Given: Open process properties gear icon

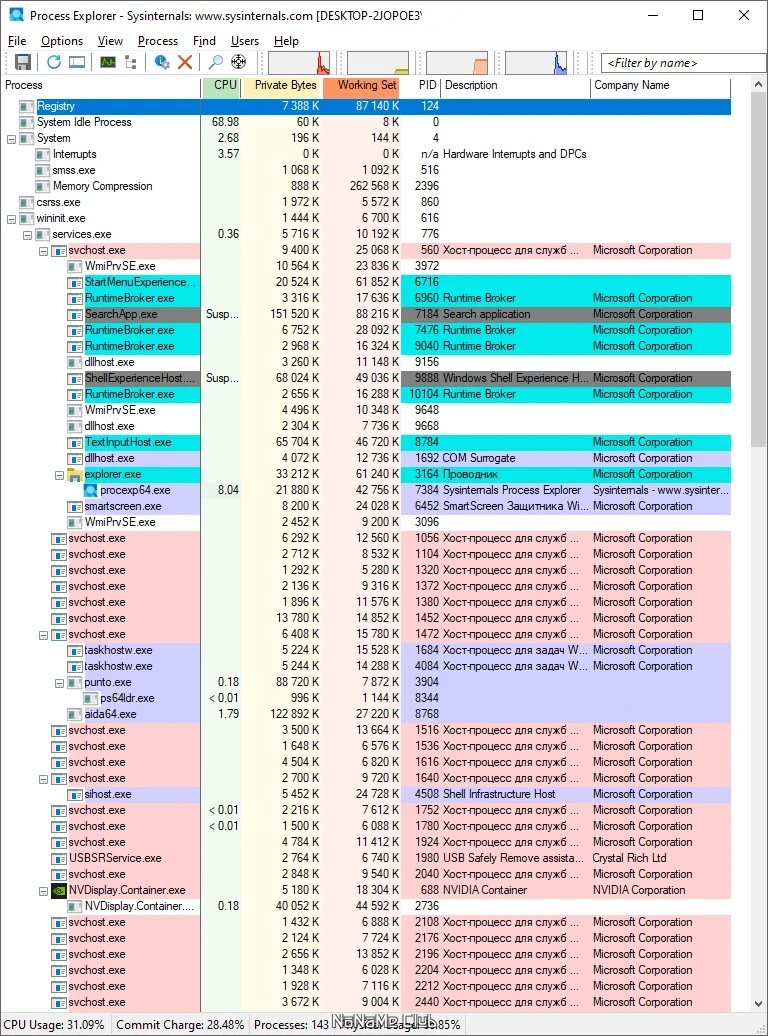Looking at the screenshot, I should point(161,62).
